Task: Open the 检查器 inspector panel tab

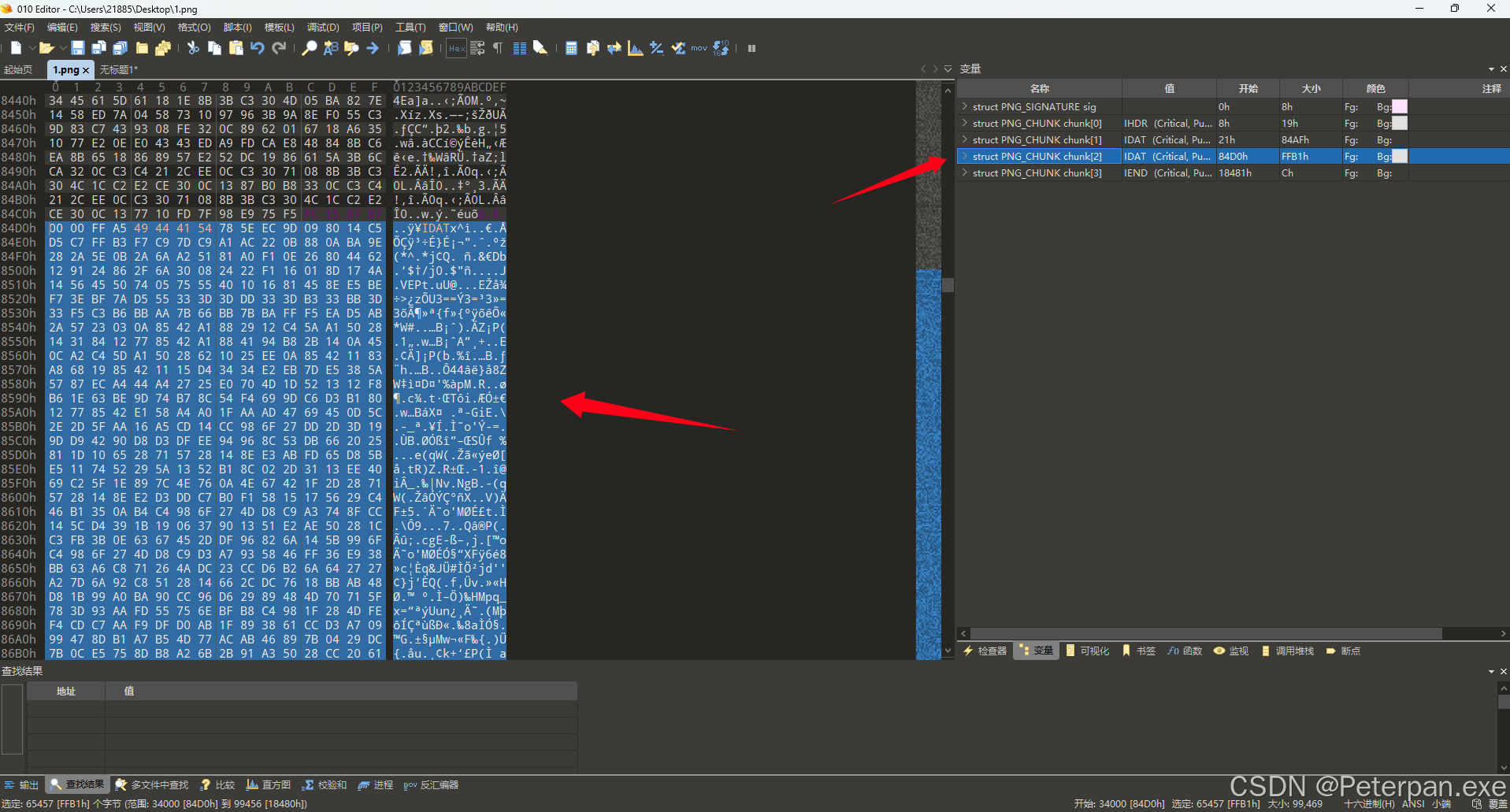Action: [x=985, y=651]
